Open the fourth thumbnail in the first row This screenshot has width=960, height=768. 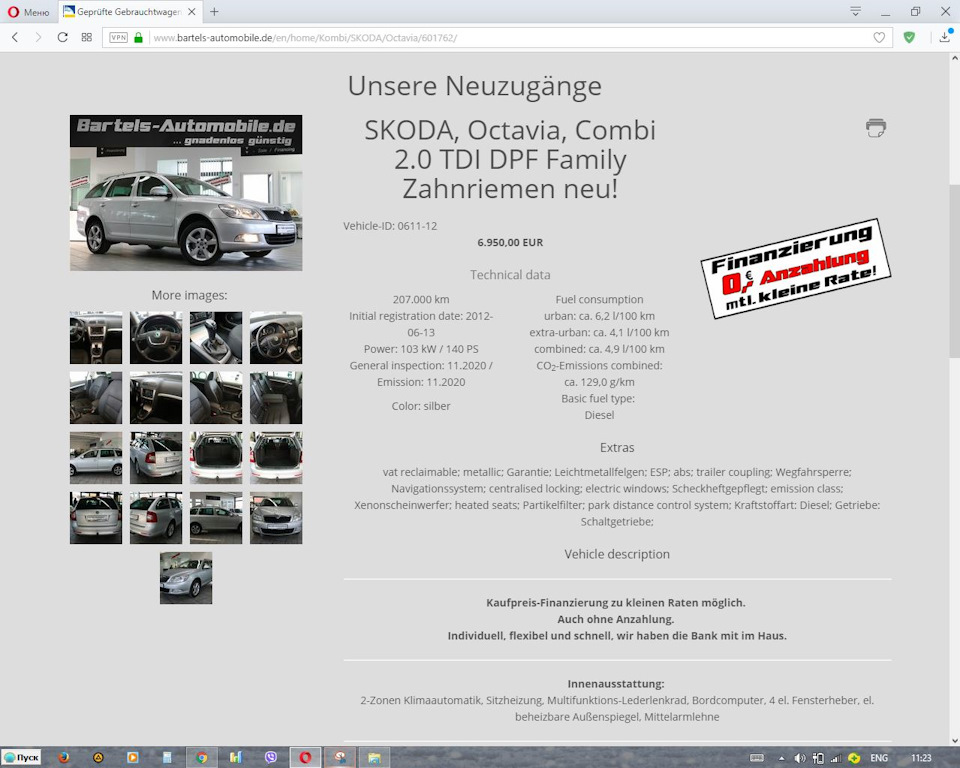pyautogui.click(x=276, y=337)
